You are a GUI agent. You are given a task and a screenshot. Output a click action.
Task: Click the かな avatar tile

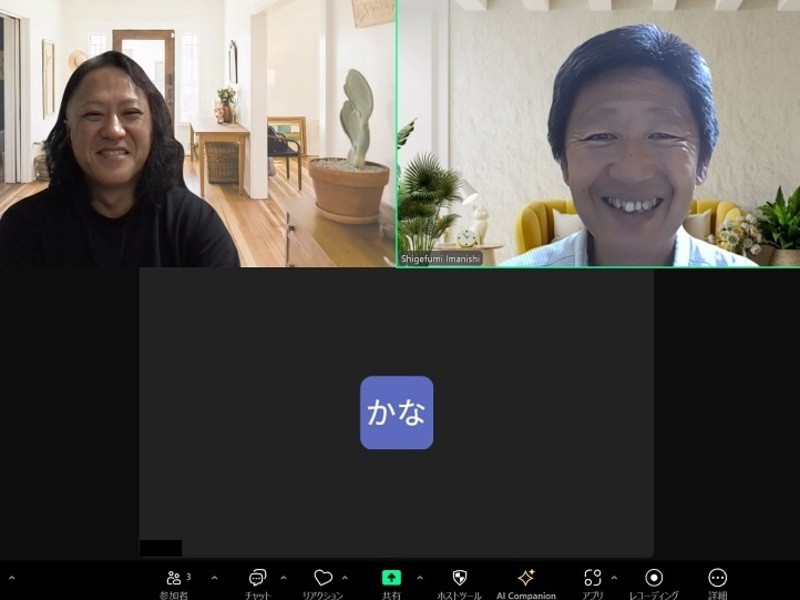tap(397, 412)
